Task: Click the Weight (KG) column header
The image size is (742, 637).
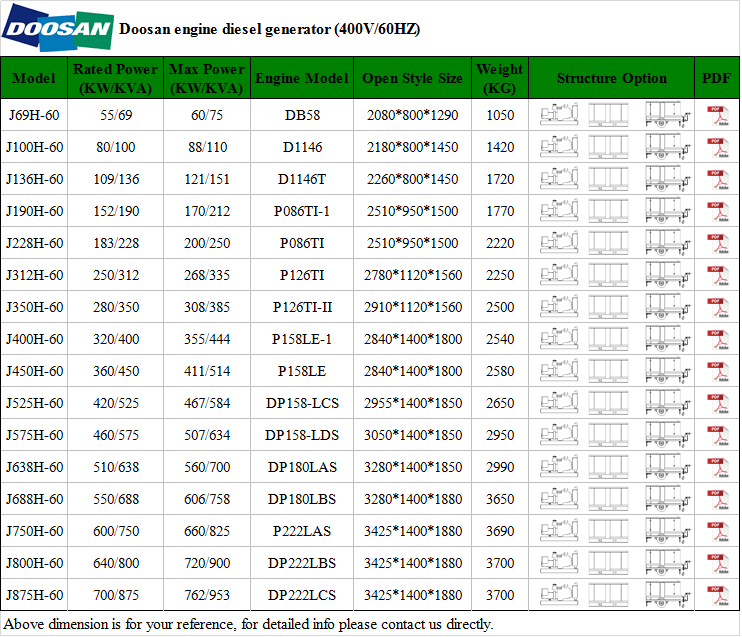Action: click(x=500, y=78)
